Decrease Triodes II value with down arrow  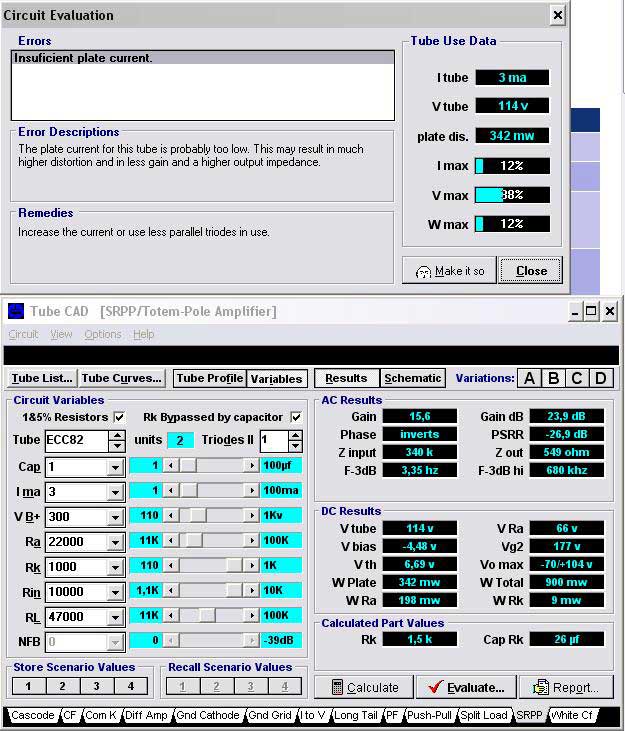tap(295, 446)
